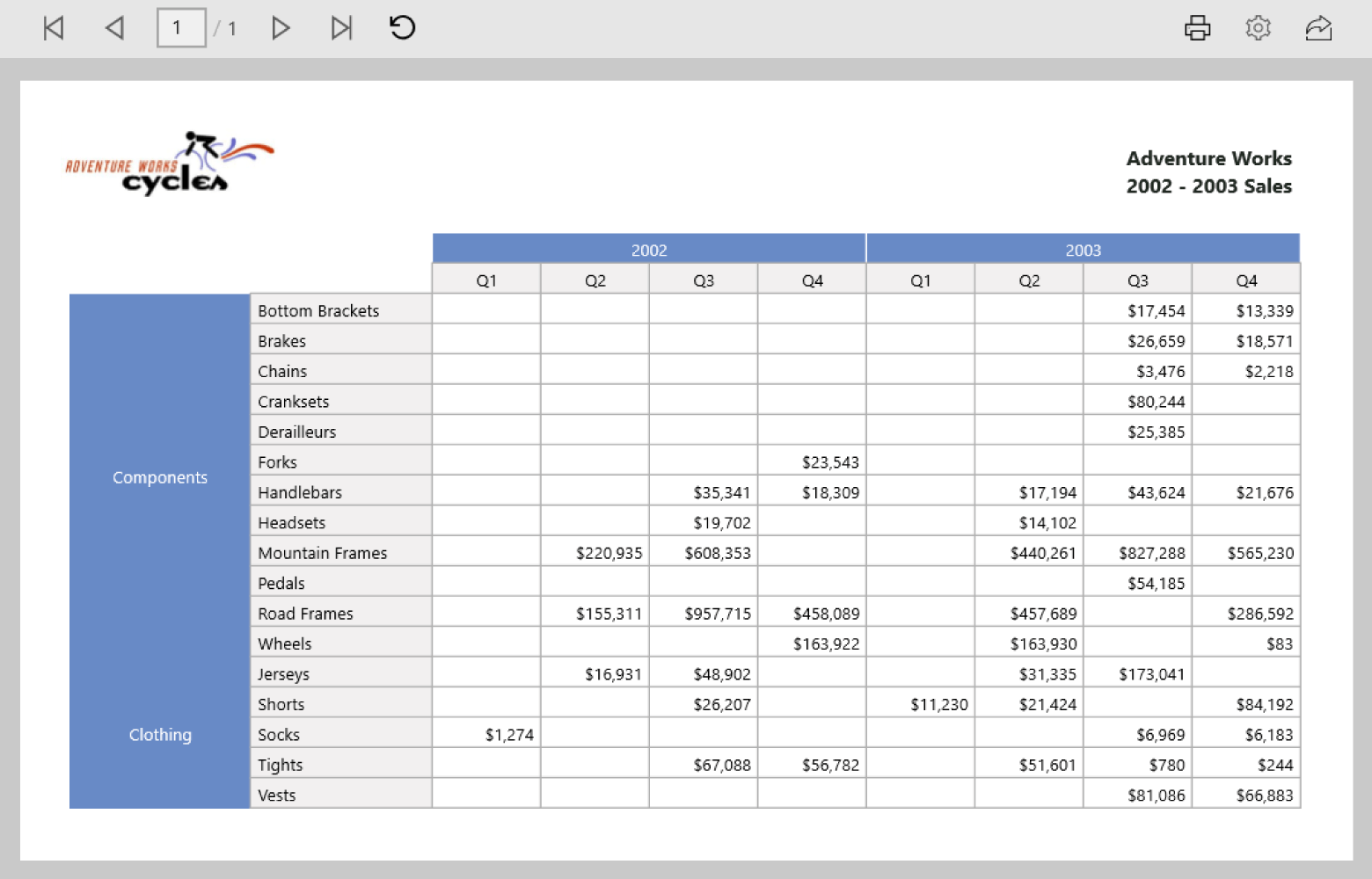Click the $827,288 Mountain Frames value
Viewport: 1372px width, 879px height.
point(1151,553)
